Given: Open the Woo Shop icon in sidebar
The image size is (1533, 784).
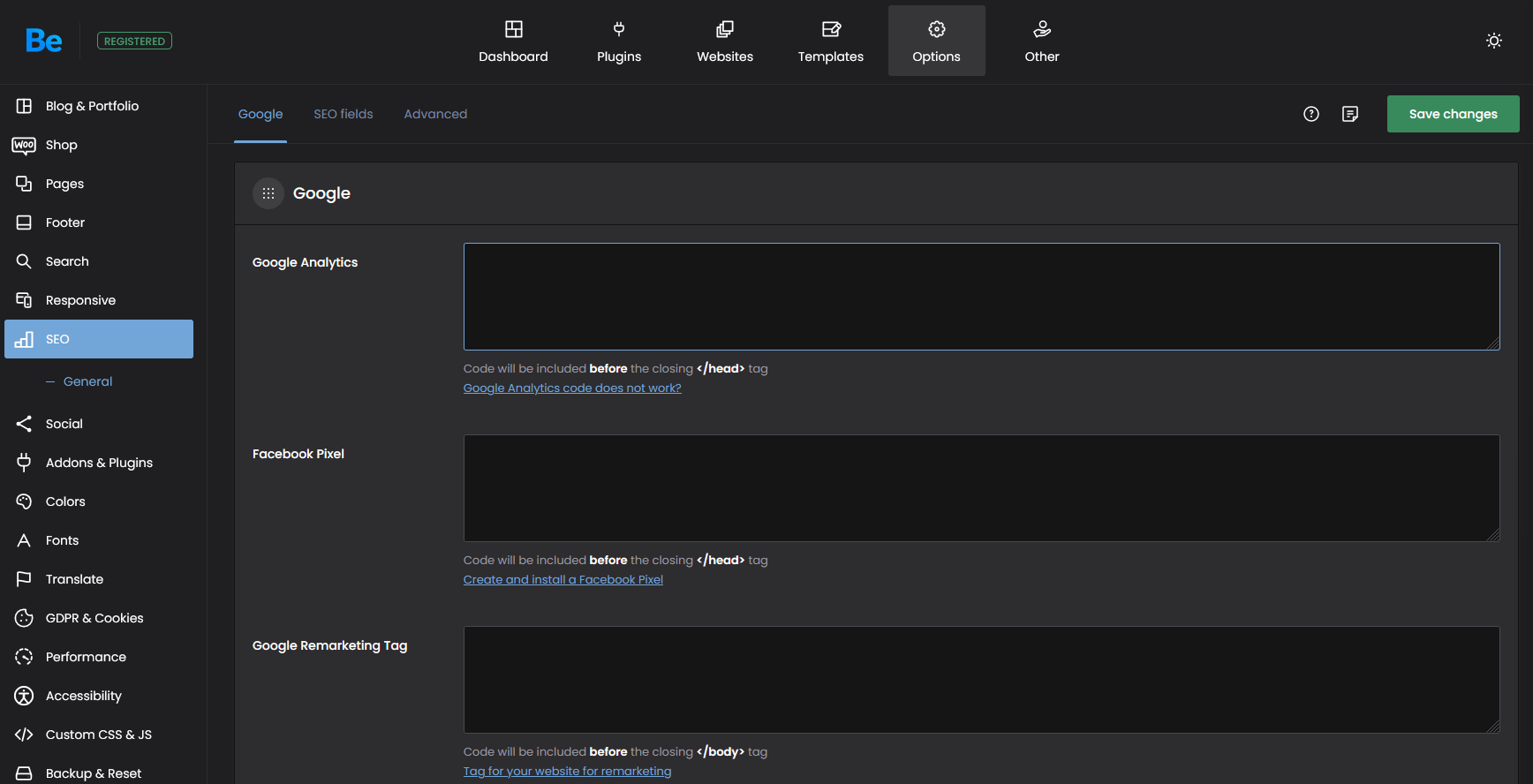Looking at the screenshot, I should (x=24, y=145).
